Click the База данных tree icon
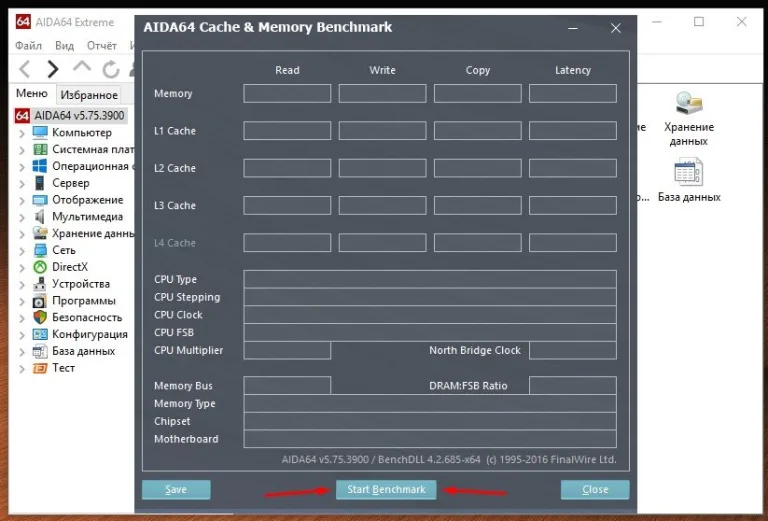The image size is (768, 521). 40,351
